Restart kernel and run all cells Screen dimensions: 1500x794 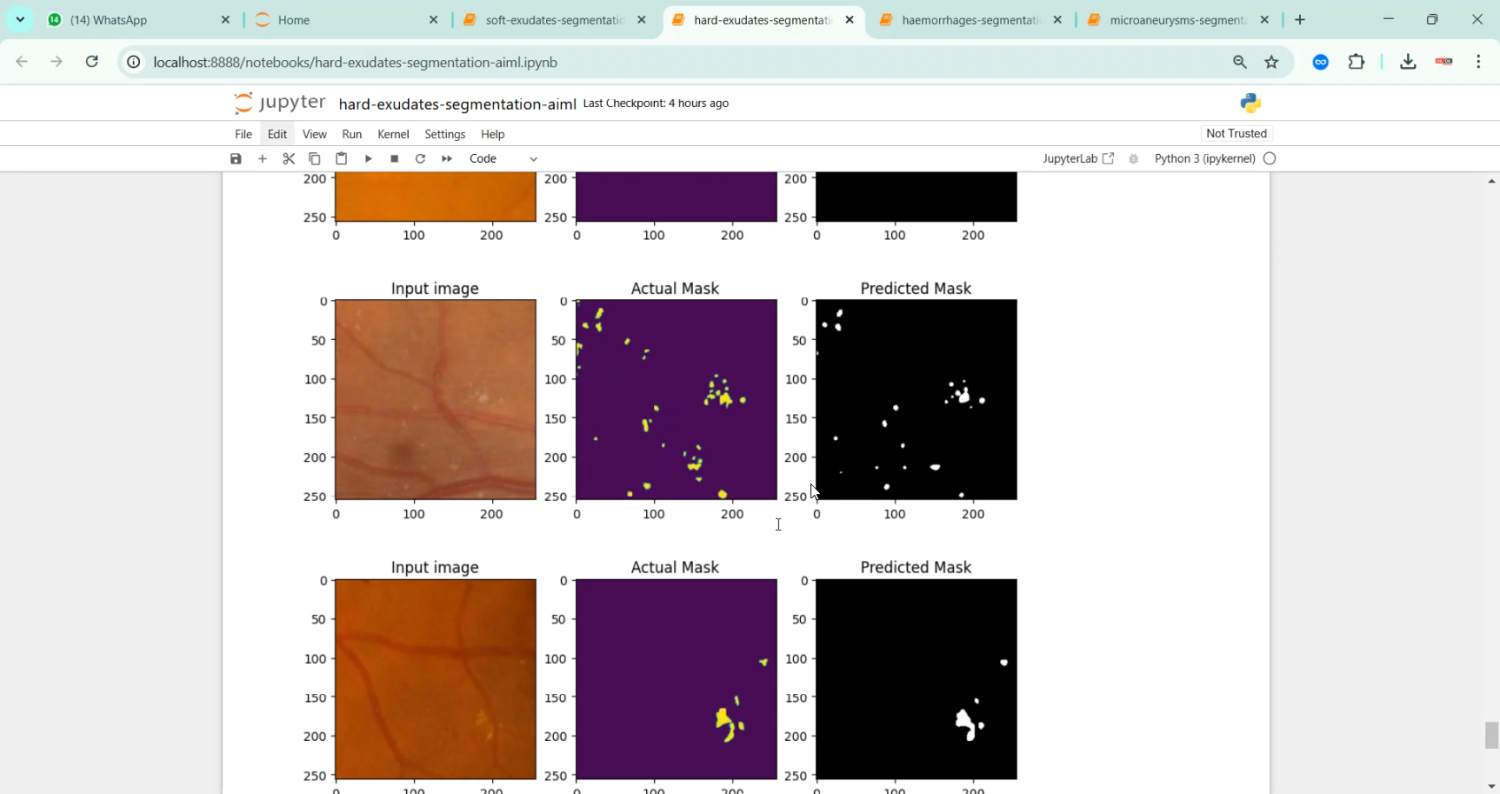[x=447, y=159]
